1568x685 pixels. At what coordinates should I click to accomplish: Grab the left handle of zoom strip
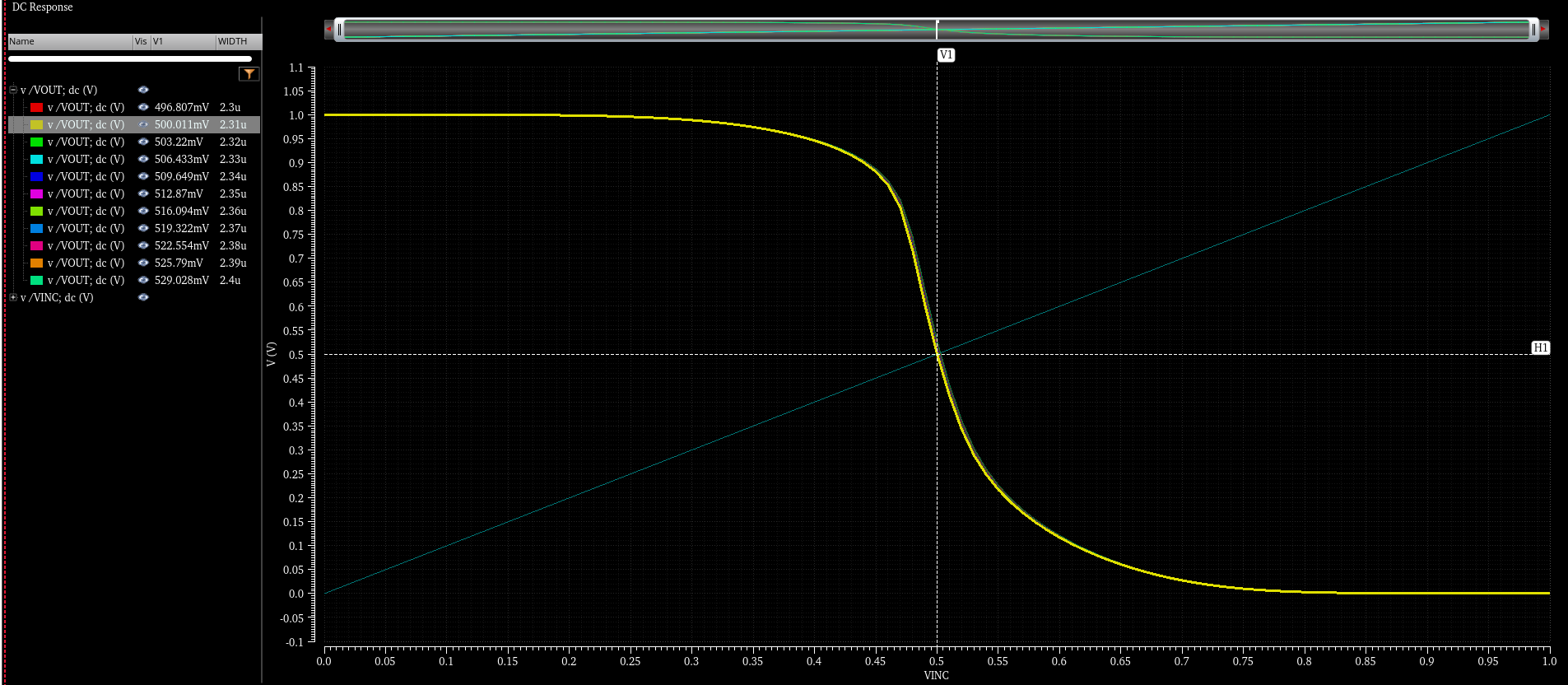(339, 30)
